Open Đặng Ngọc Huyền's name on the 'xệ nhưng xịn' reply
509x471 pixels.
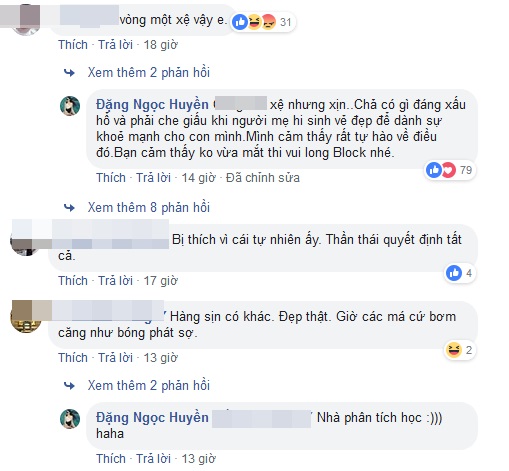click(152, 105)
